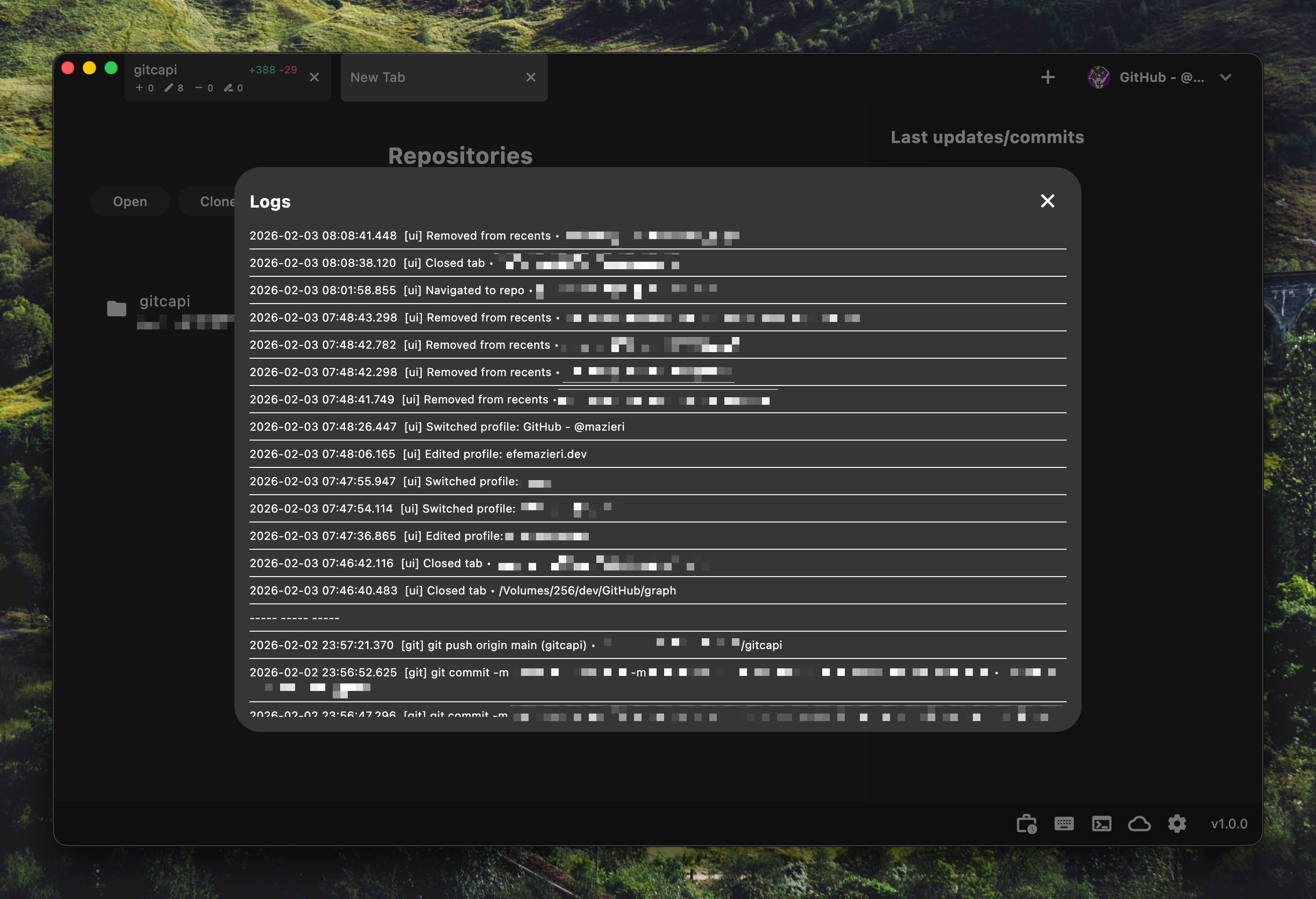This screenshot has height=899, width=1316.
Task: Open Settings via the gear icon
Action: click(1177, 824)
